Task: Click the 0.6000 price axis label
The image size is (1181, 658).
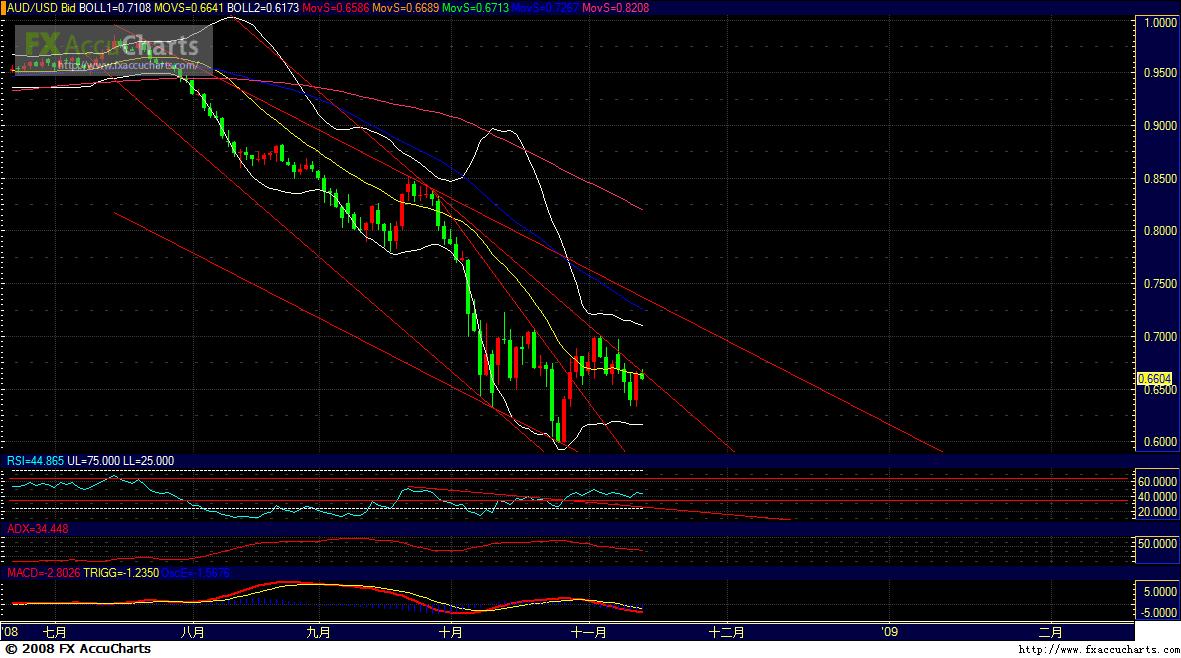Action: tap(1159, 442)
